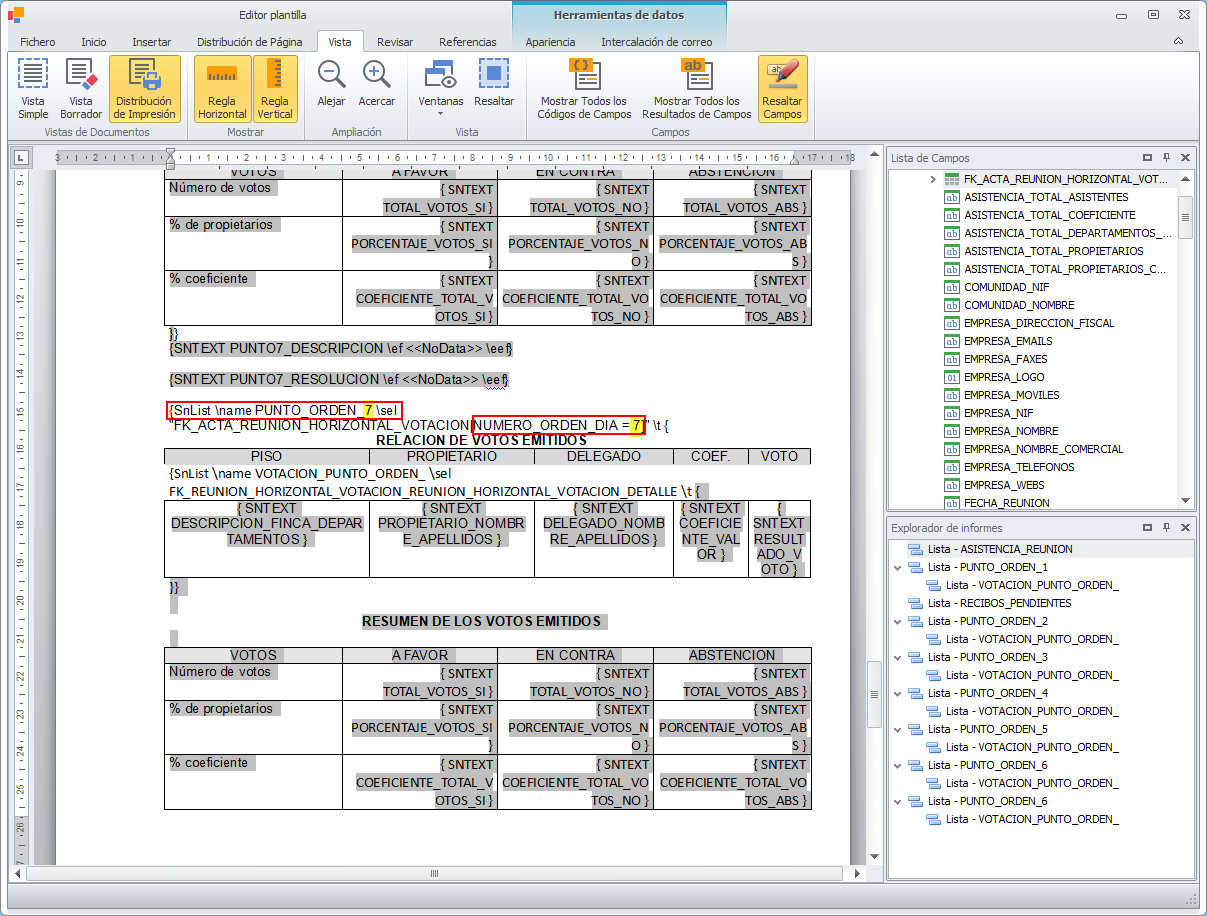The image size is (1207, 916).
Task: Show all field codes button
Action: [x=584, y=88]
